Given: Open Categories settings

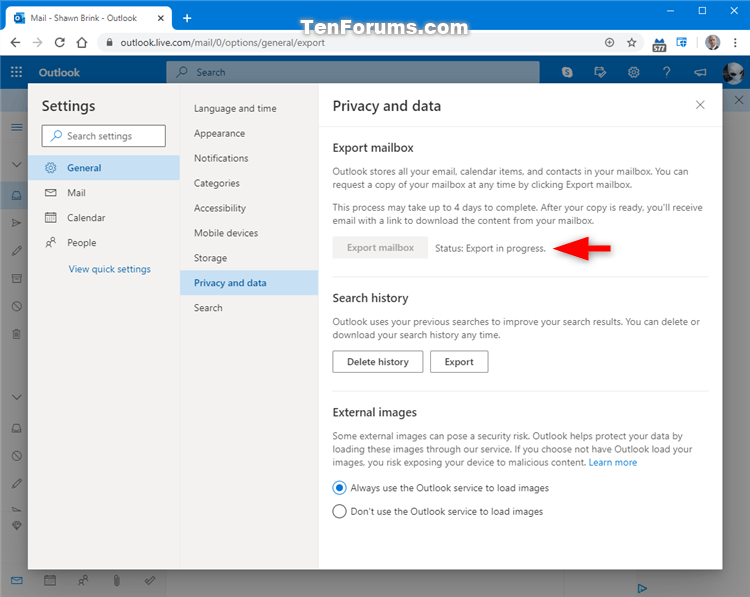Looking at the screenshot, I should [x=249, y=183].
